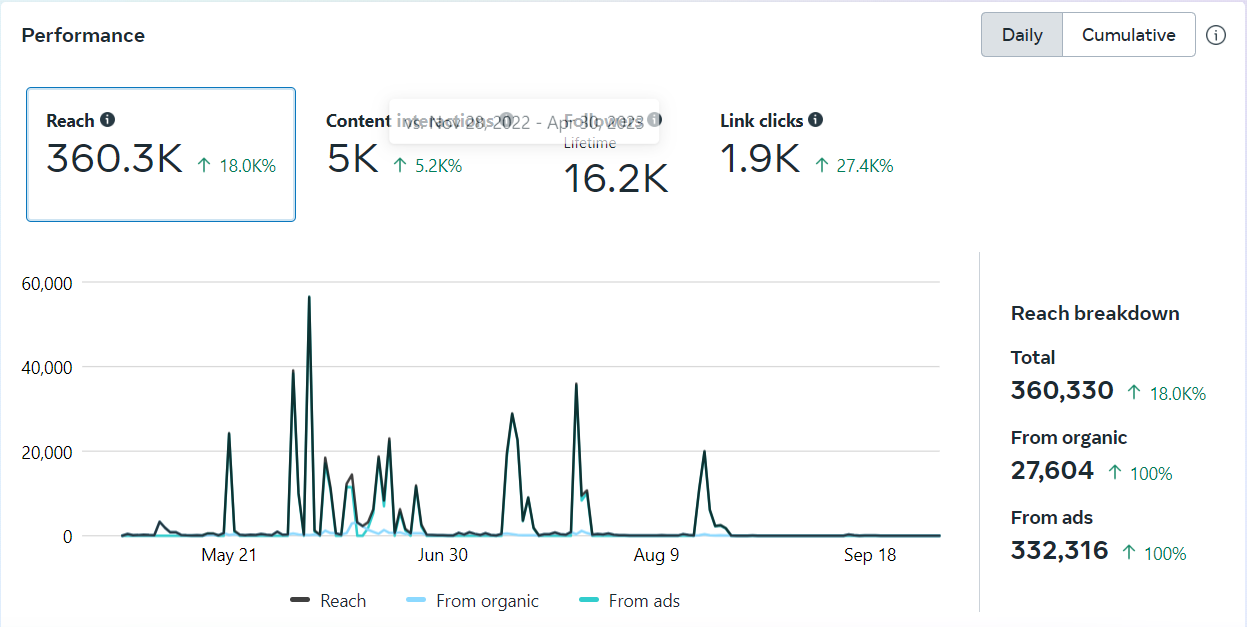
Task: Open the Content interactions 5K metric
Action: [x=354, y=158]
